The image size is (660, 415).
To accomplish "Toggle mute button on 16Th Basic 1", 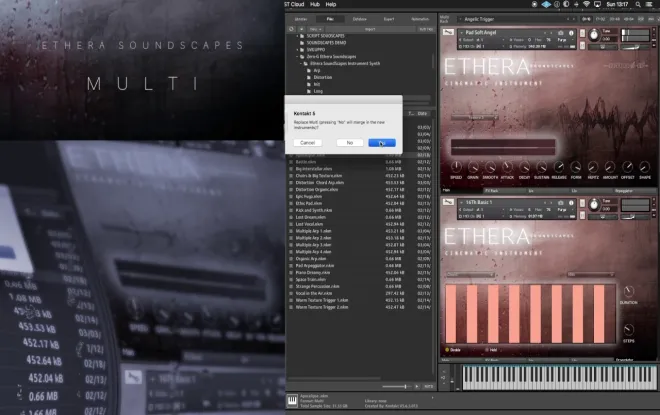I will [x=583, y=215].
